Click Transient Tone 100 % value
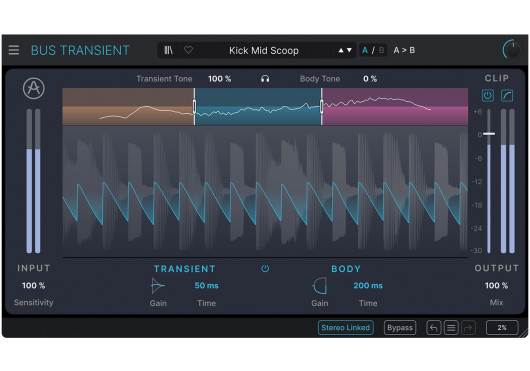 click(x=219, y=79)
